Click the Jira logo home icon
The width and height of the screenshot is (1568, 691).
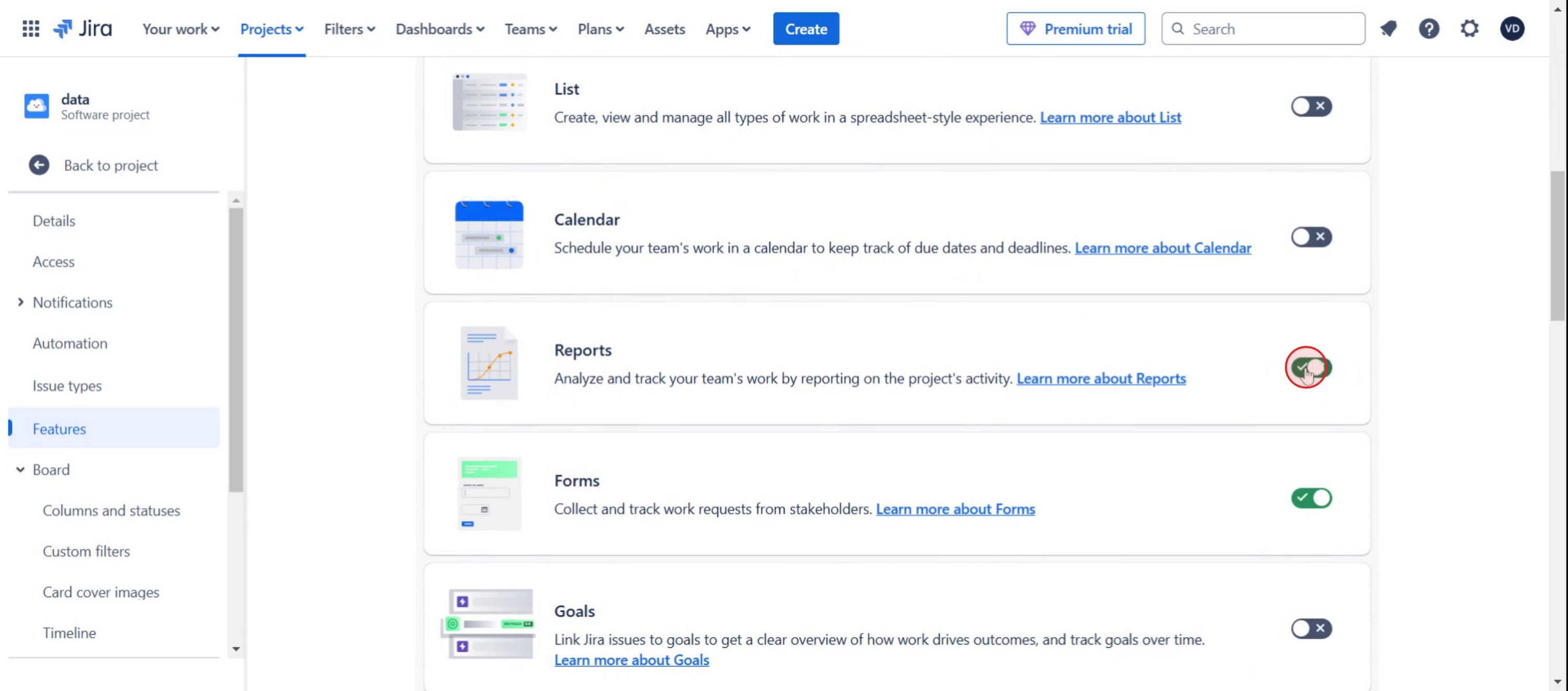pos(83,29)
